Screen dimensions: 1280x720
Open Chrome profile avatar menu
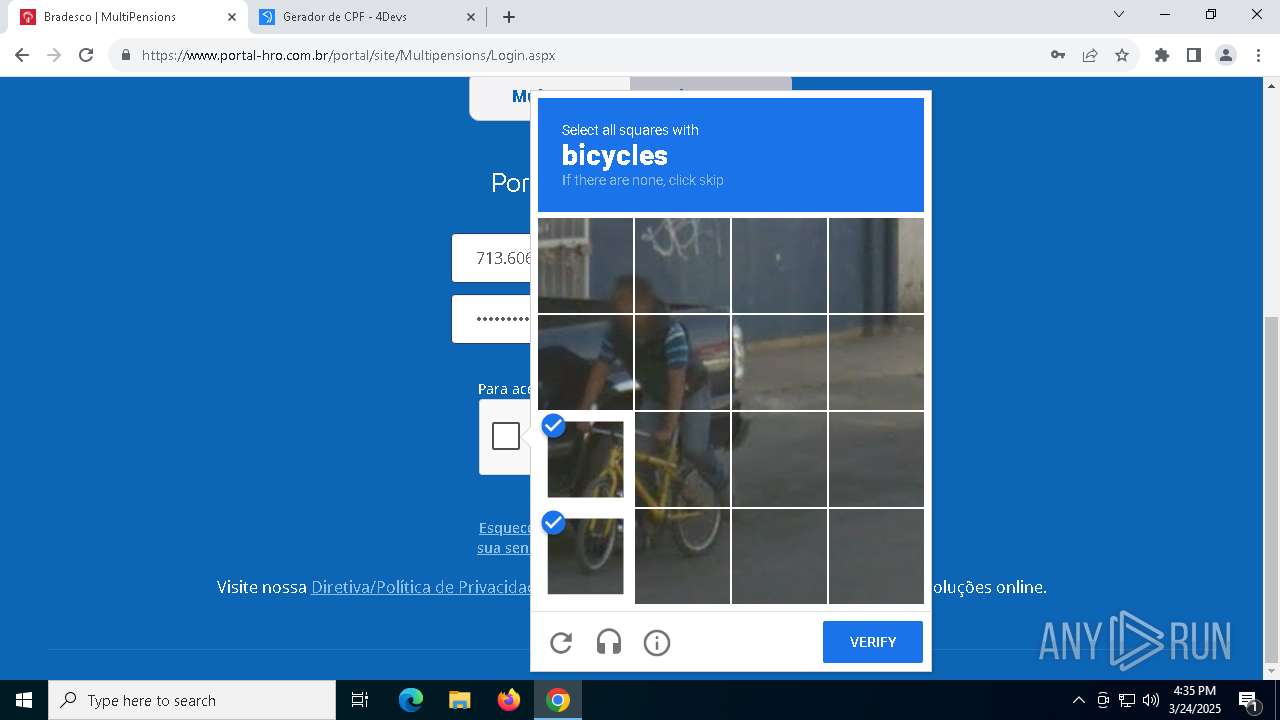click(1226, 55)
